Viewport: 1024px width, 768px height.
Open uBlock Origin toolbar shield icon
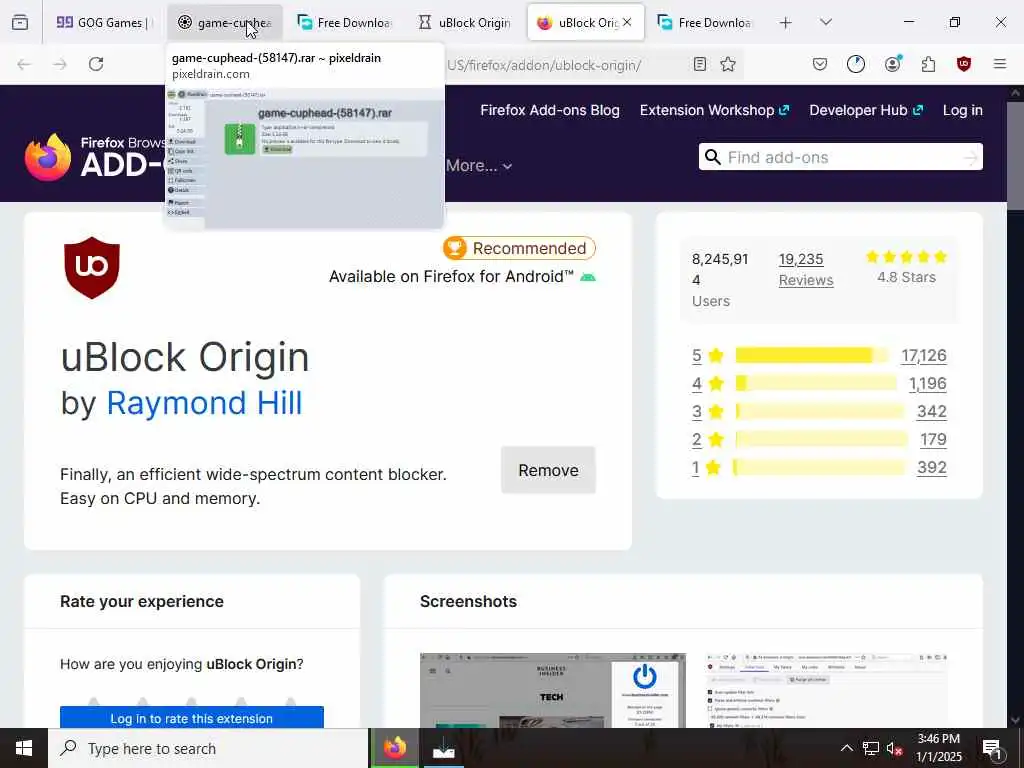pyautogui.click(x=964, y=64)
